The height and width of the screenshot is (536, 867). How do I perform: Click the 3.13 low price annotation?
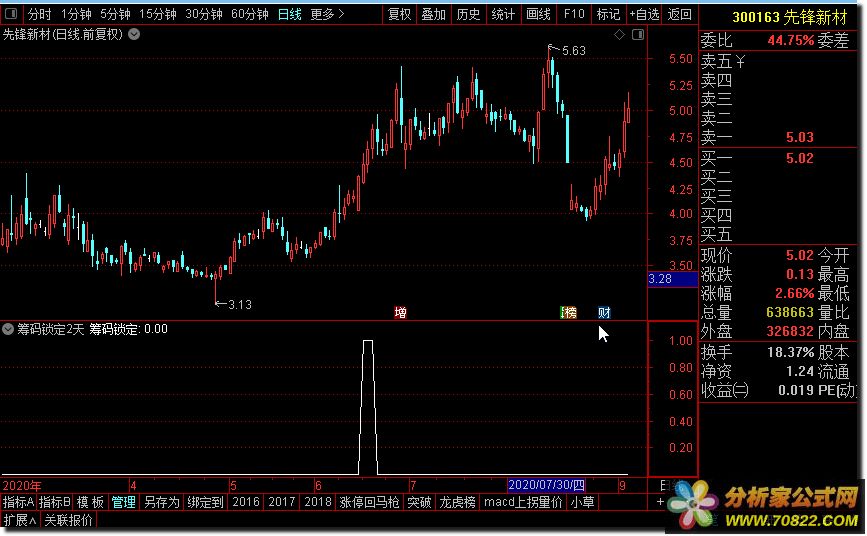pyautogui.click(x=240, y=305)
